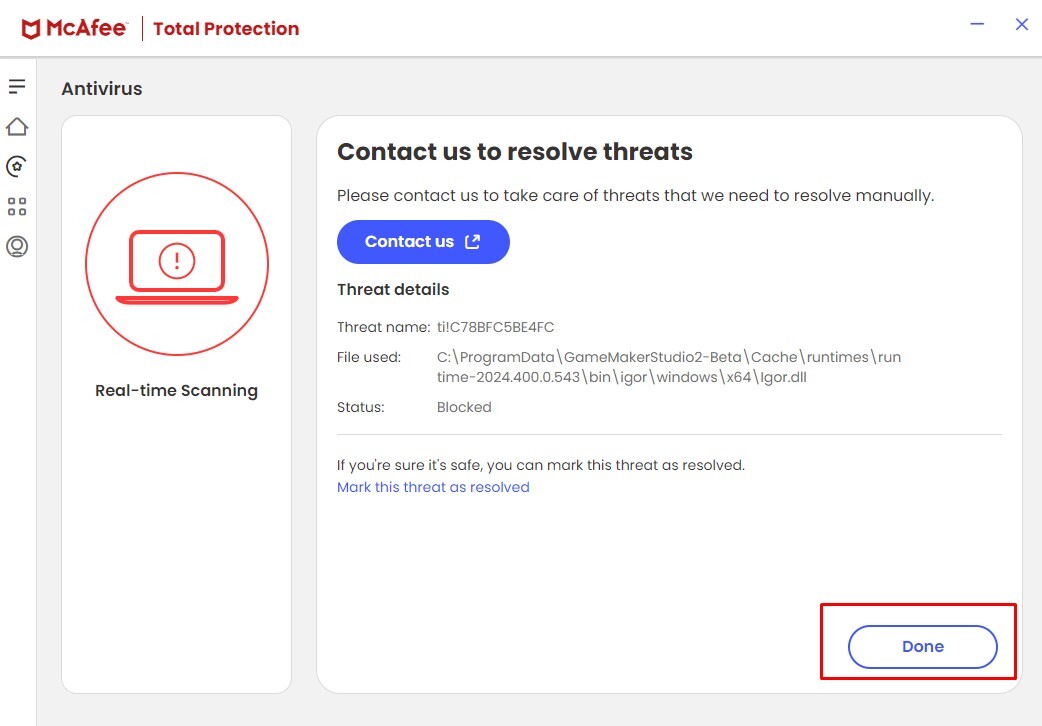Click Mark this threat as resolved link
Image resolution: width=1042 pixels, height=726 pixels.
point(433,487)
